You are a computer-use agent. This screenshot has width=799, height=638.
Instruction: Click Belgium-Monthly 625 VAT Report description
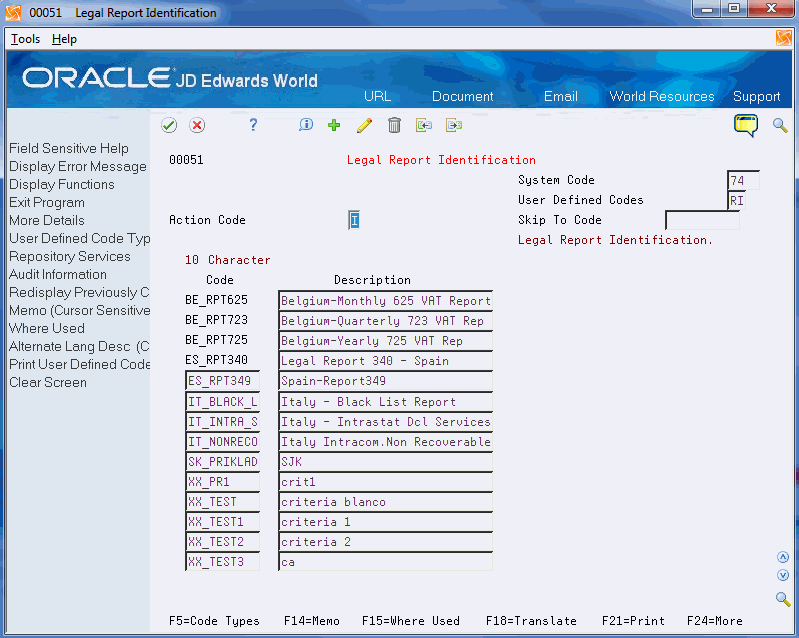tap(386, 301)
